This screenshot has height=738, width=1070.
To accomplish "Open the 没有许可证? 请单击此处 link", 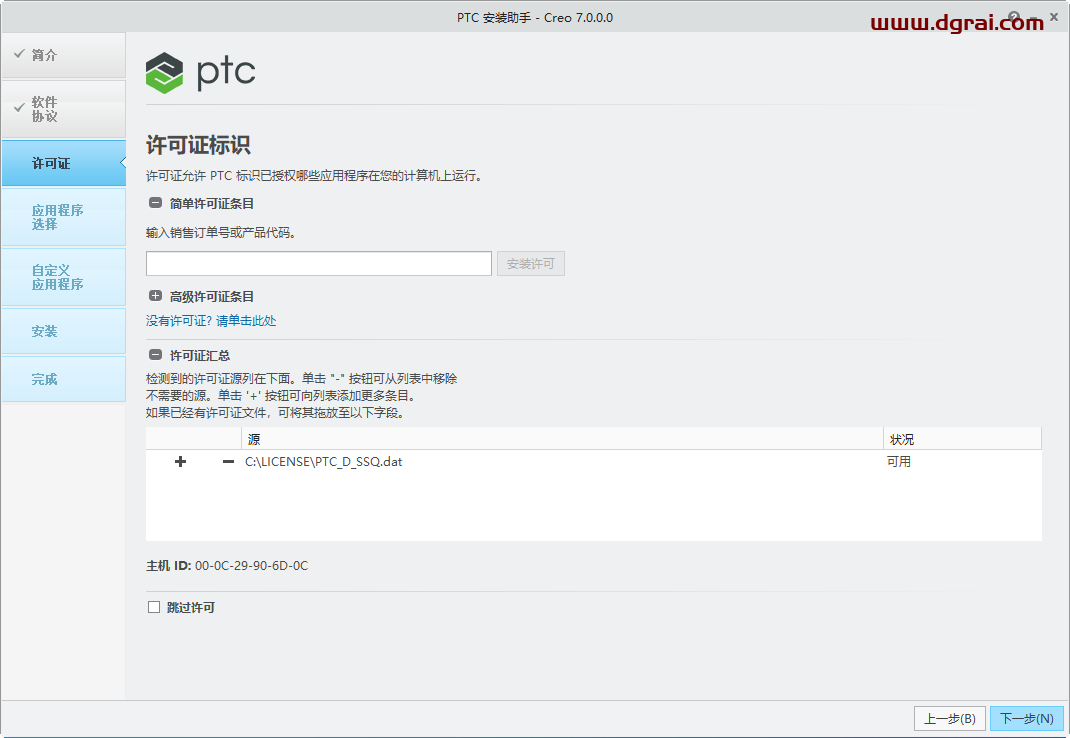I will pos(211,321).
